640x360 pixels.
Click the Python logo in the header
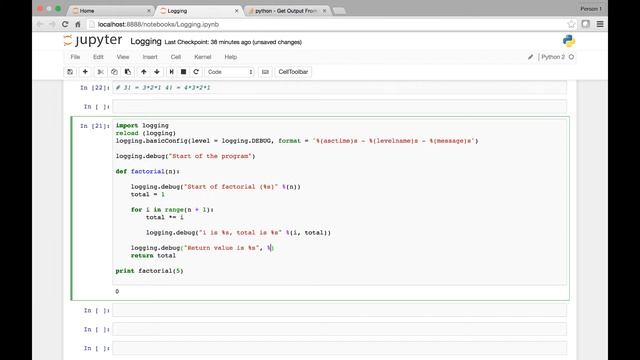pos(569,41)
